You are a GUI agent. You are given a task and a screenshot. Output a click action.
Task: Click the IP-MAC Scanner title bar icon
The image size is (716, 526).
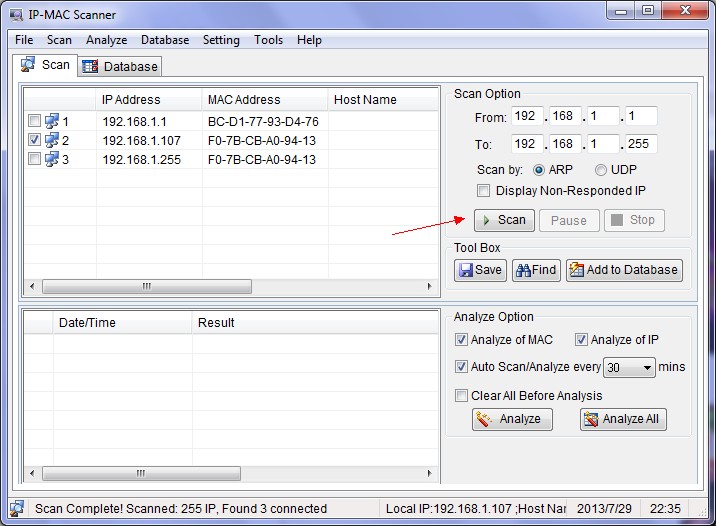click(16, 15)
